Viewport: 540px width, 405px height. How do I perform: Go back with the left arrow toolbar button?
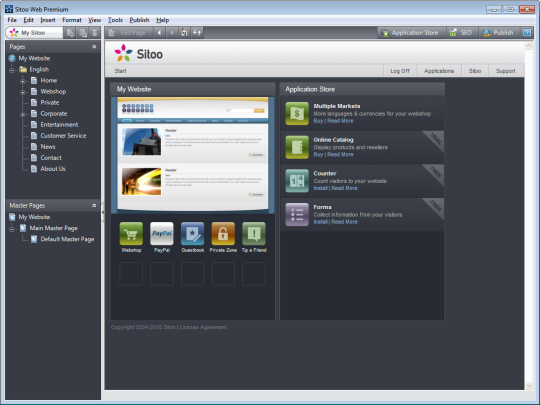click(159, 33)
